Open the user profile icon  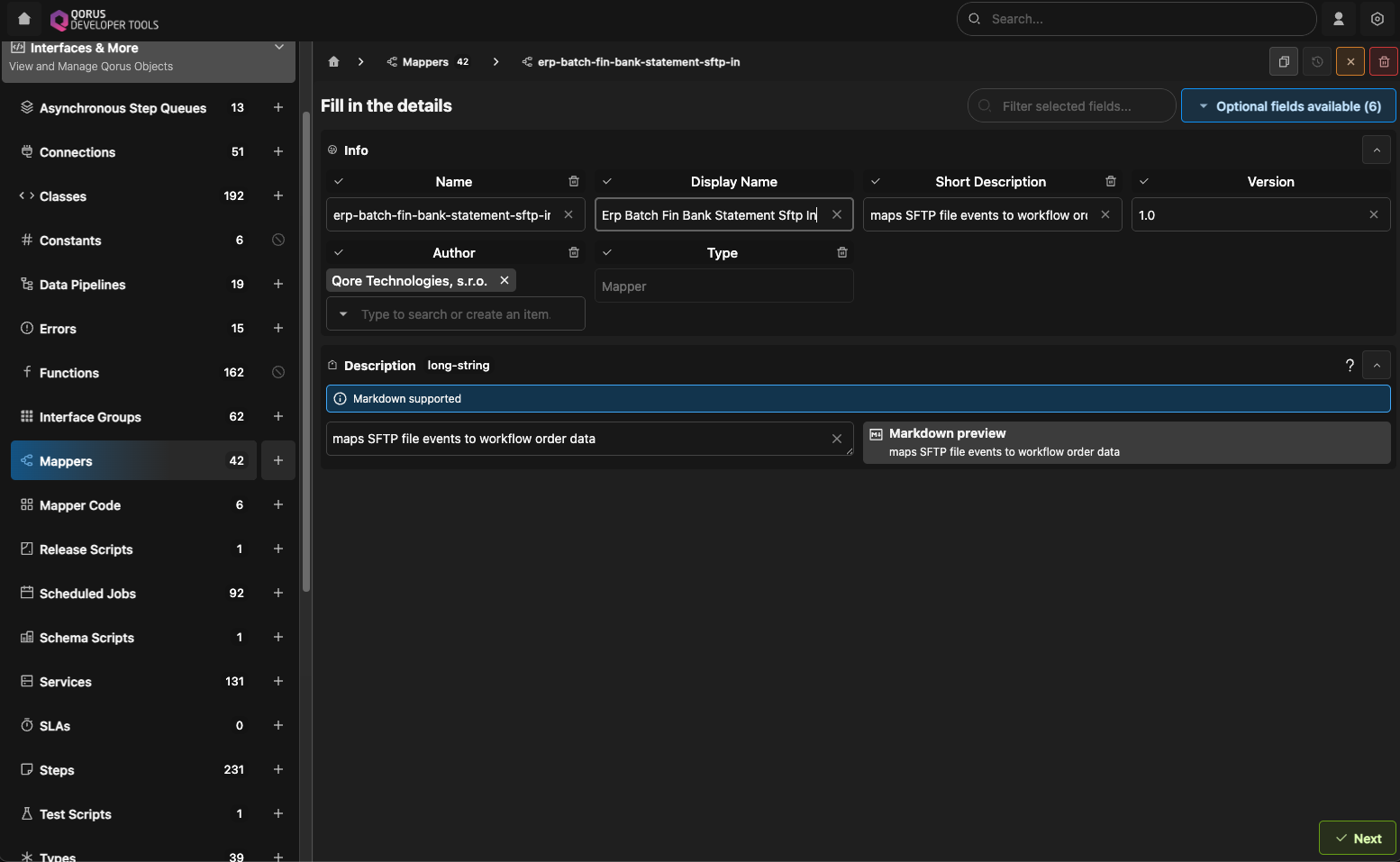point(1339,19)
